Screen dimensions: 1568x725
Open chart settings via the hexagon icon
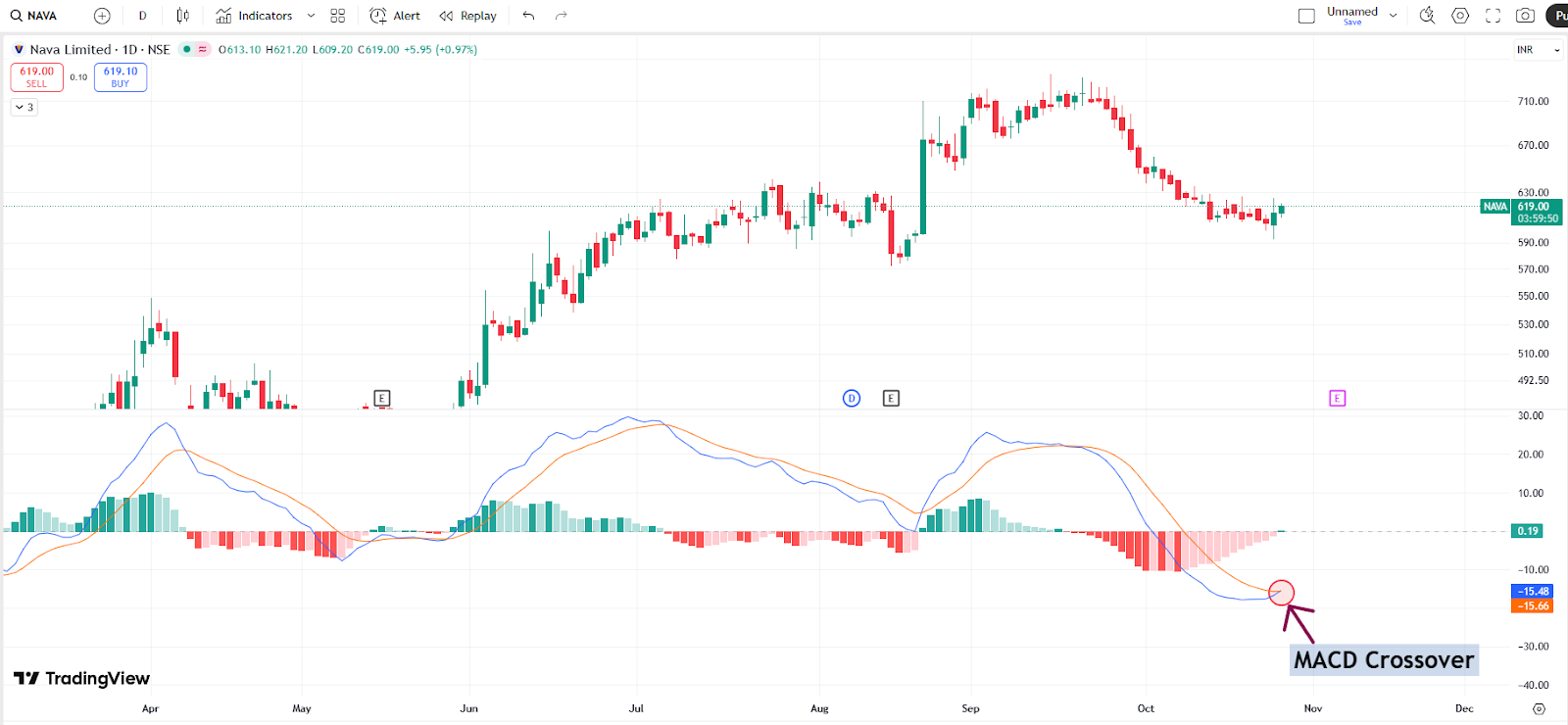point(1460,16)
